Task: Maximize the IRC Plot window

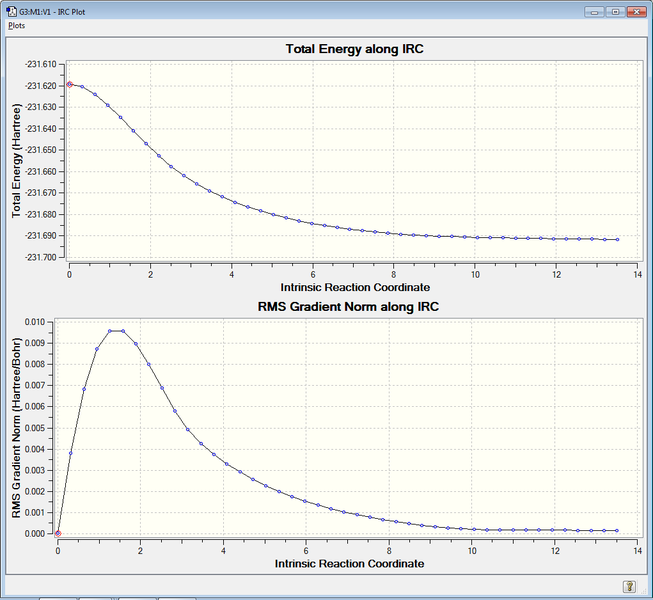Action: [x=616, y=12]
